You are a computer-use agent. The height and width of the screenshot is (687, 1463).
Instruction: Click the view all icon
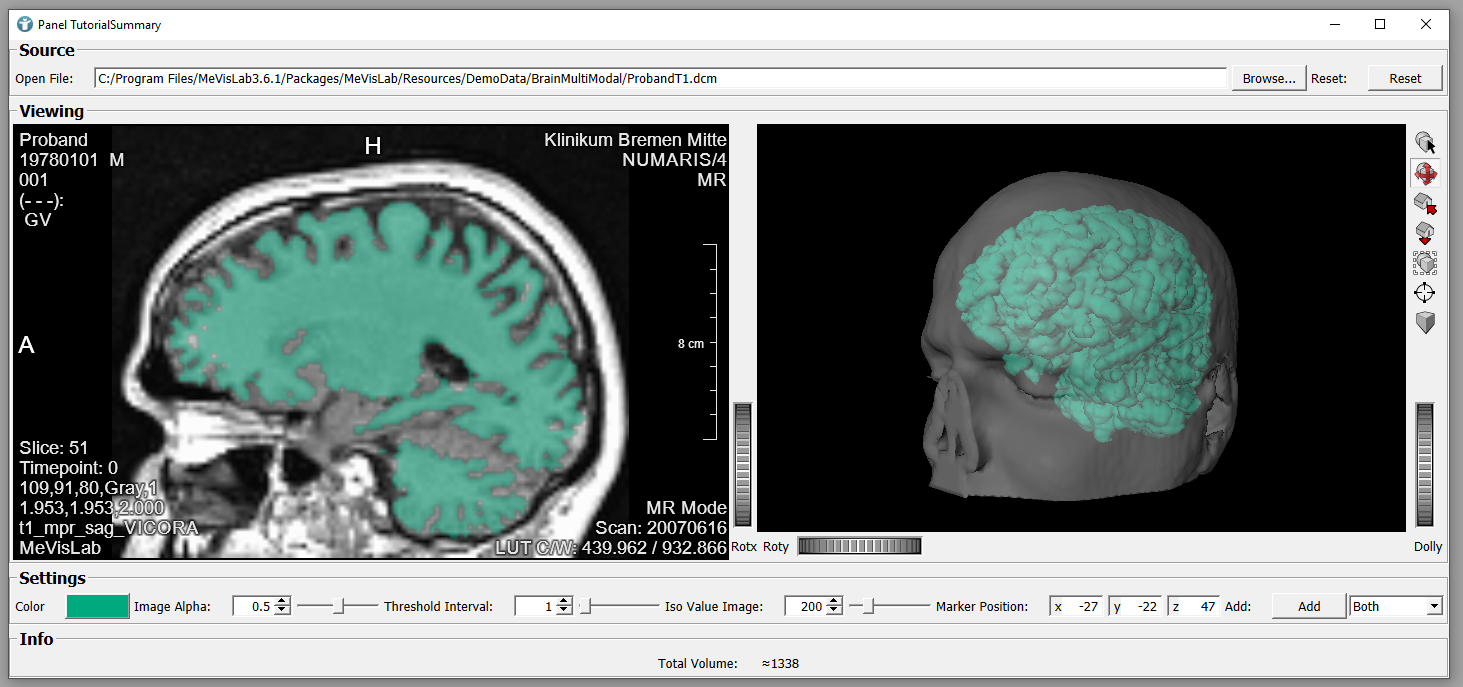click(x=1425, y=263)
